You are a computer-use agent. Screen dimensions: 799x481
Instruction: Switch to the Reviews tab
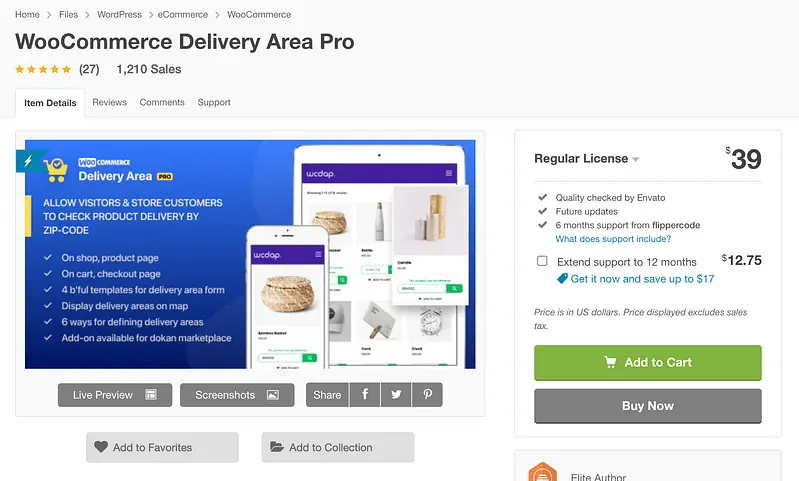[110, 102]
